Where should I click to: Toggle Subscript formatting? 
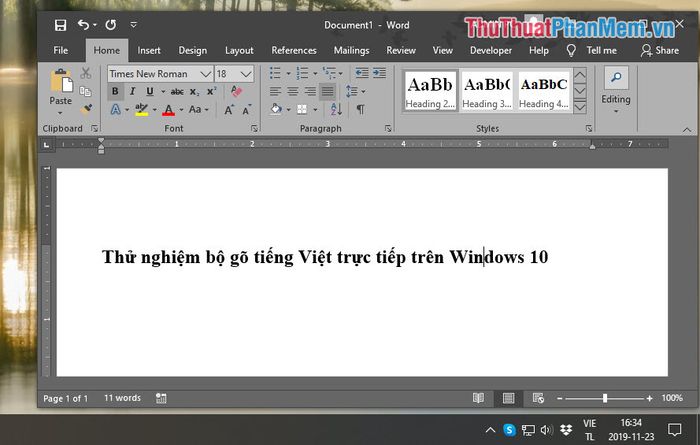[194, 91]
